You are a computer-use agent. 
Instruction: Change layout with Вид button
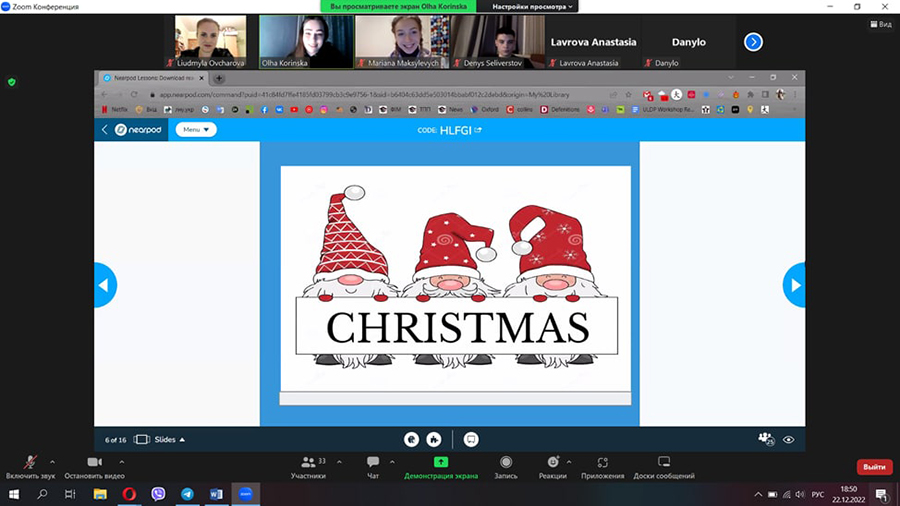point(881,24)
